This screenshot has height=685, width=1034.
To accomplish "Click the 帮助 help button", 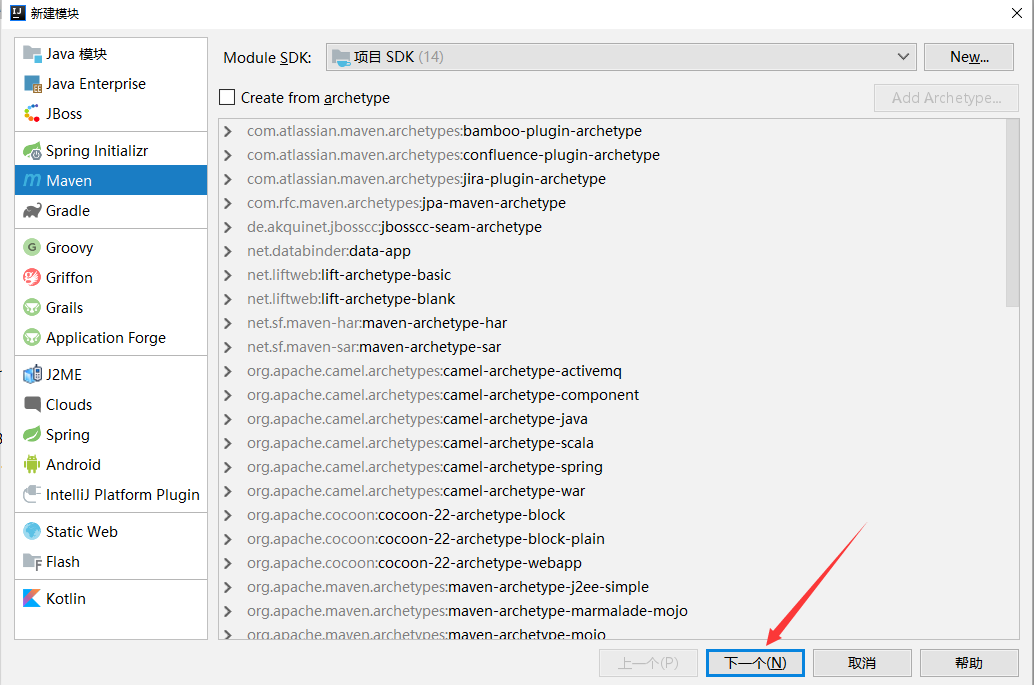I will pyautogui.click(x=969, y=663).
